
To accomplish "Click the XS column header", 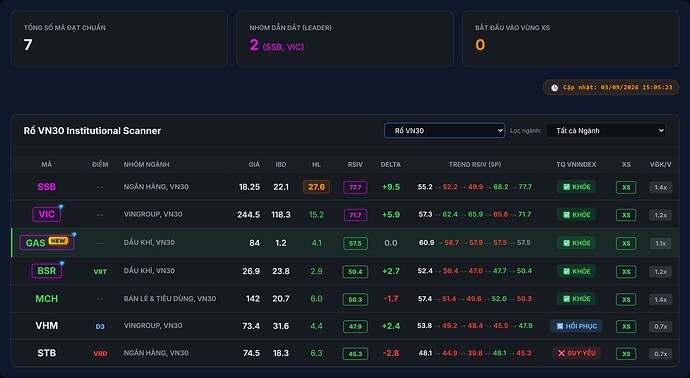I will tap(626, 164).
